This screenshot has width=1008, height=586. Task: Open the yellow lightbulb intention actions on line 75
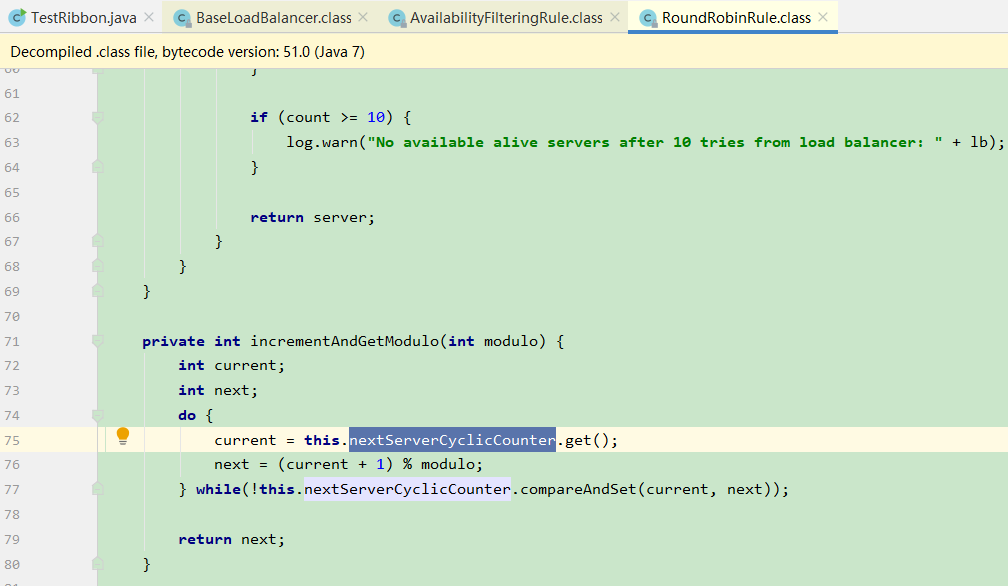[123, 436]
